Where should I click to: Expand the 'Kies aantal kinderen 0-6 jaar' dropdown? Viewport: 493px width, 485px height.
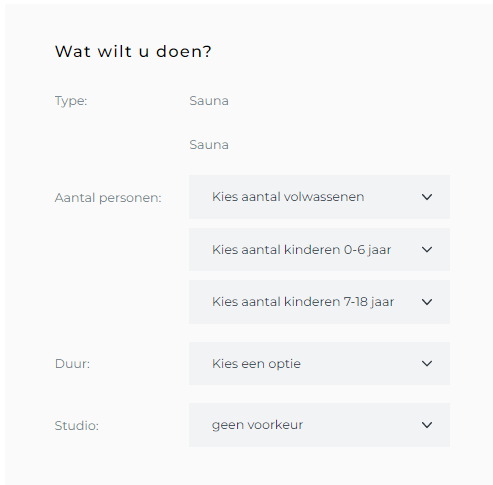click(319, 249)
